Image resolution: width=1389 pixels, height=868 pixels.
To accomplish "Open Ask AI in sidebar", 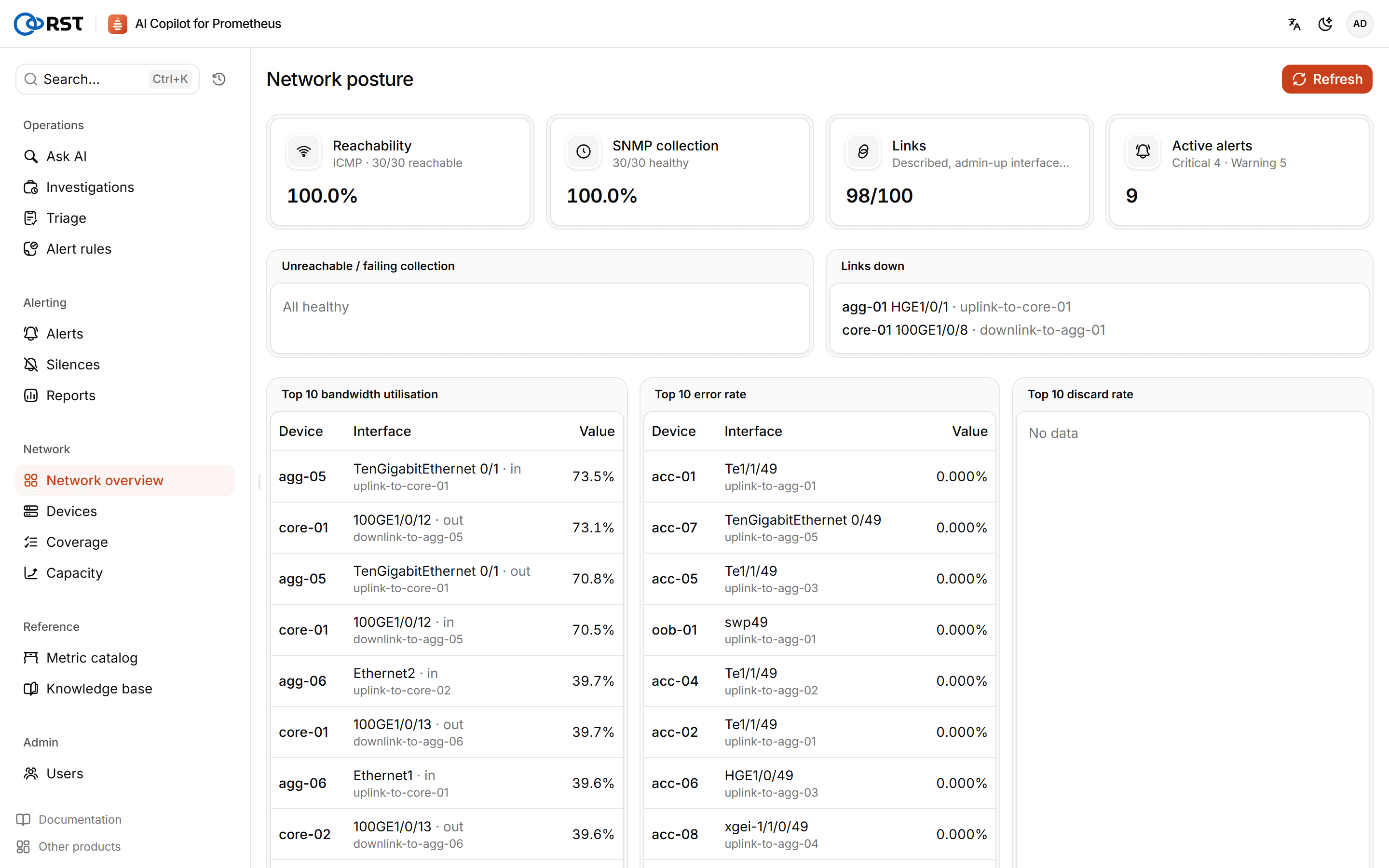I will 124,156.
